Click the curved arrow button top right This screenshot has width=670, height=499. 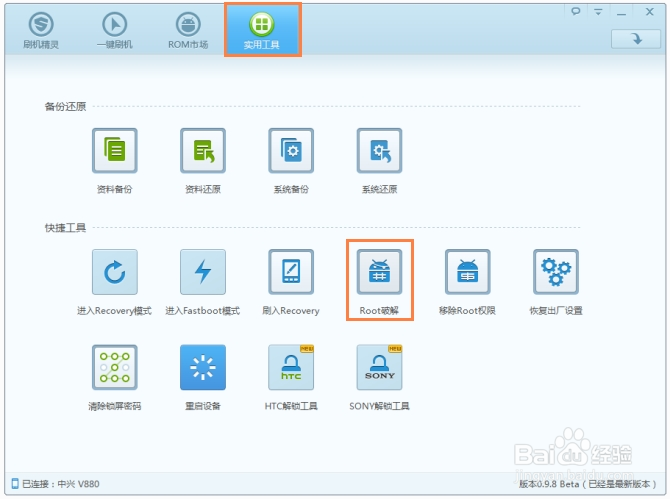[636, 39]
